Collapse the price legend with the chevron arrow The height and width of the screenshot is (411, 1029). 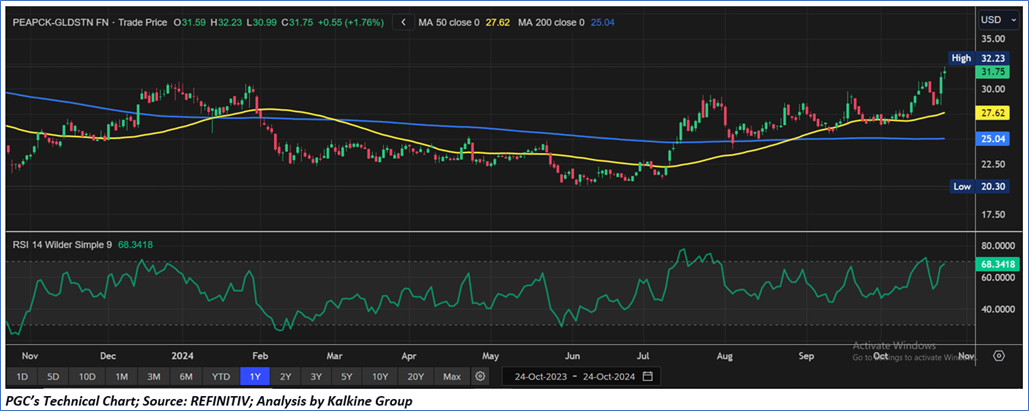pos(402,21)
